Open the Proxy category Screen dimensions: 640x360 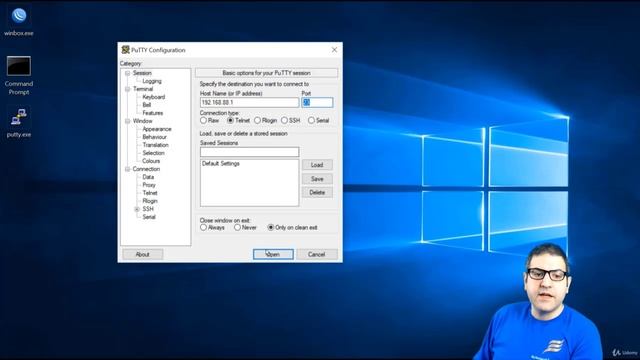(x=149, y=185)
